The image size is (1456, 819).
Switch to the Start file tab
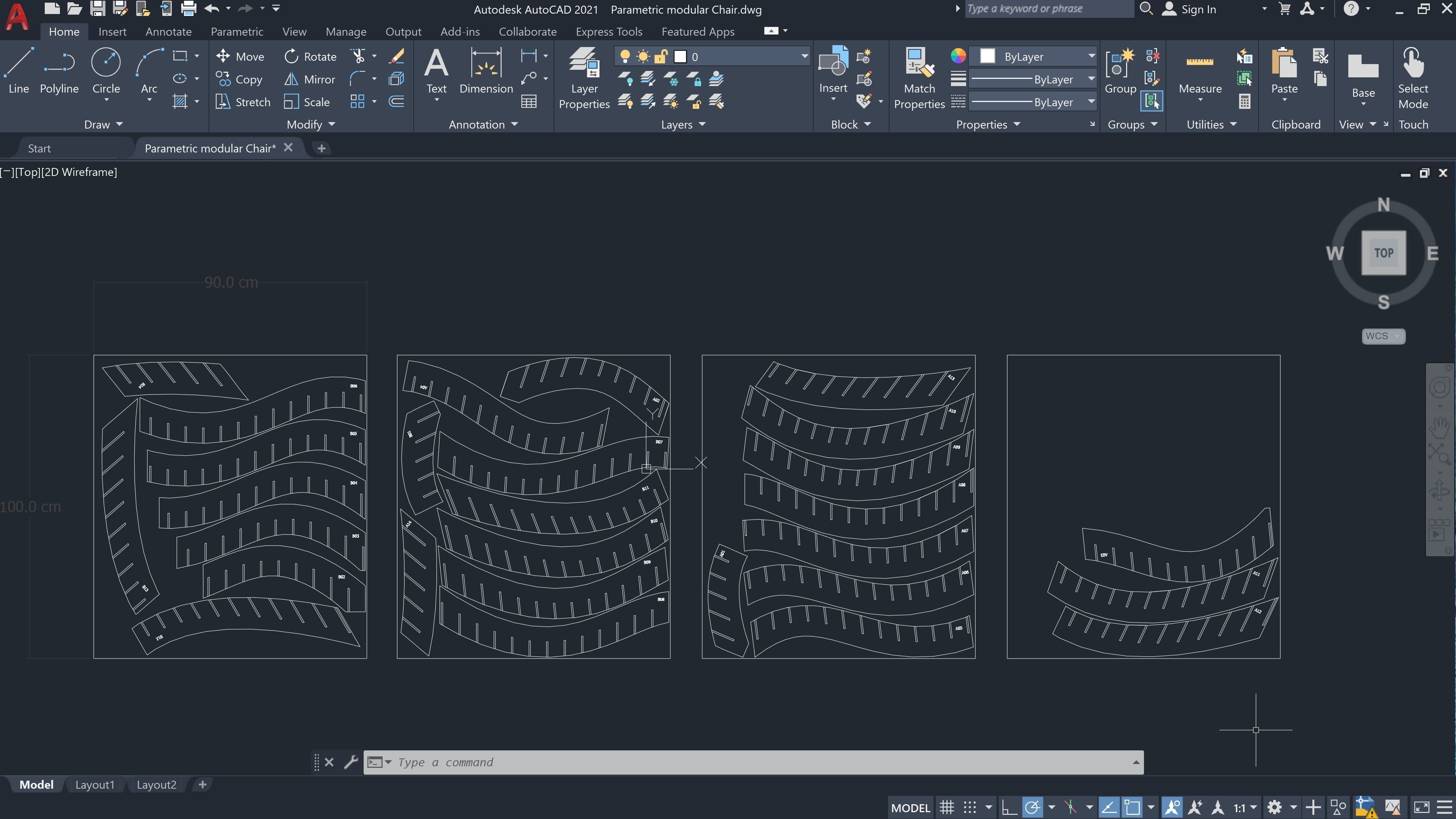(x=39, y=148)
